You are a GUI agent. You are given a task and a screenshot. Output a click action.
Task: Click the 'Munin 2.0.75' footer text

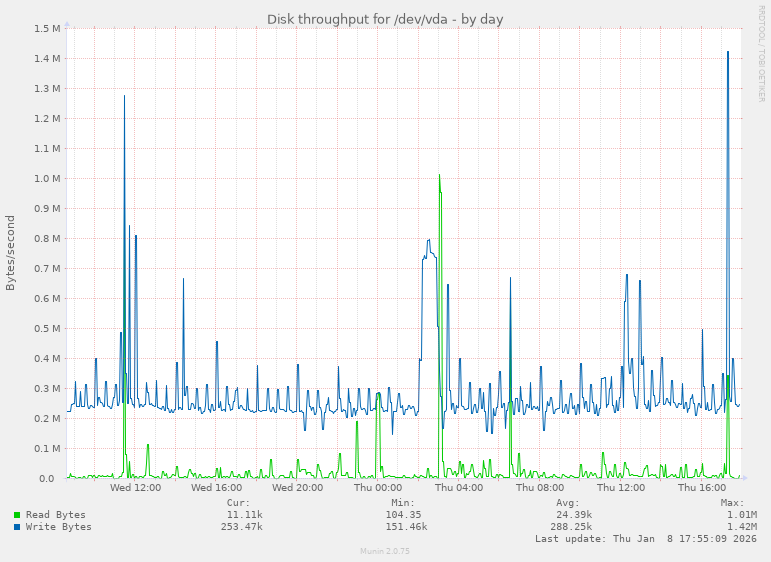(x=385, y=551)
